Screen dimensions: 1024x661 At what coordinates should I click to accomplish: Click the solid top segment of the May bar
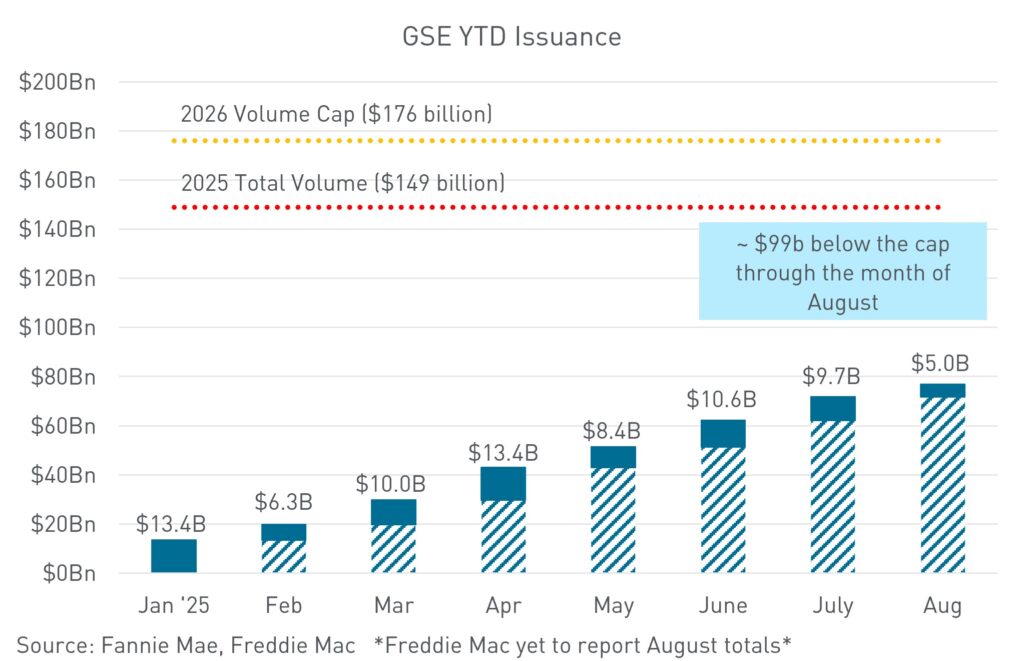click(613, 457)
